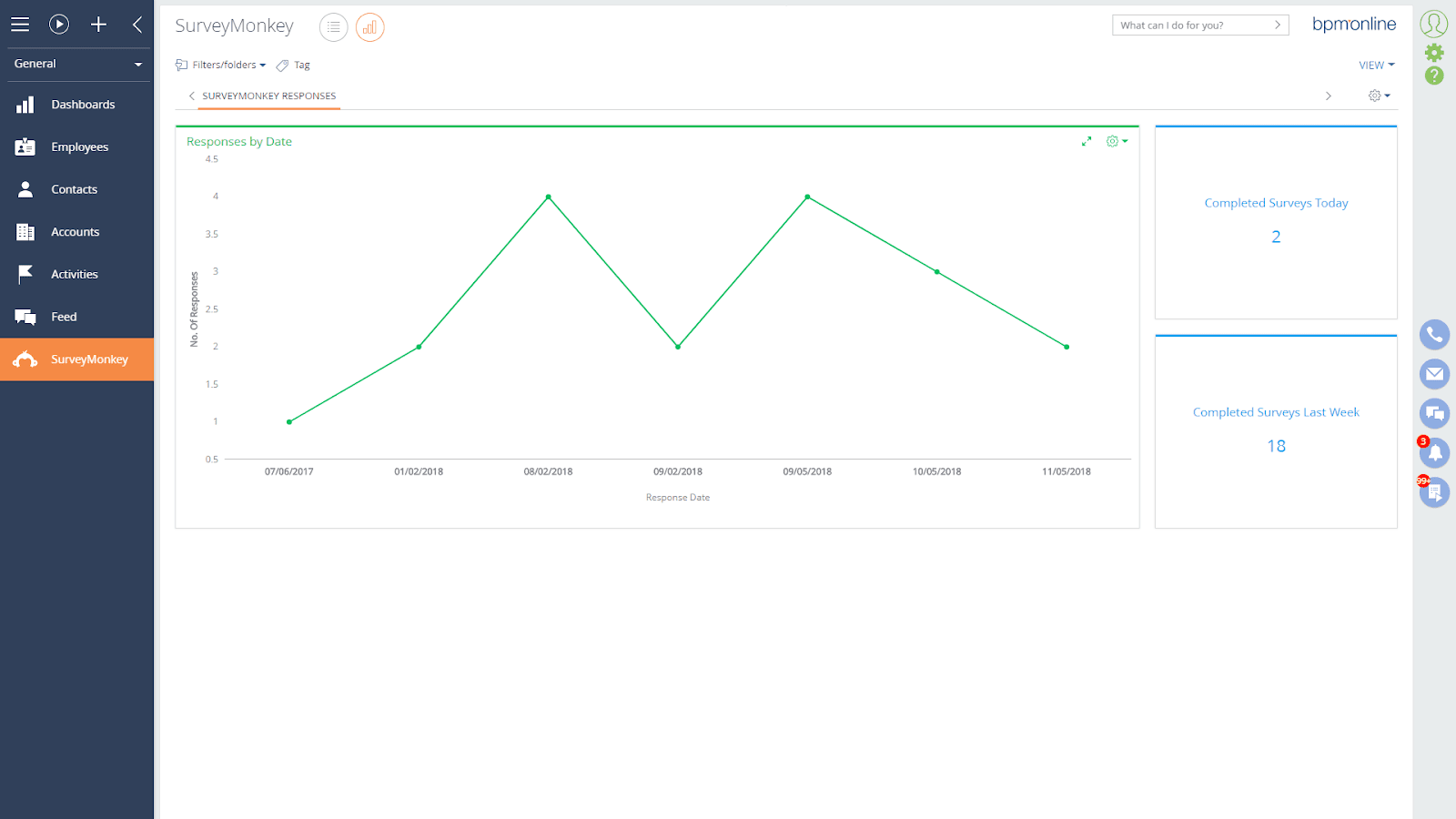1456x819 pixels.
Task: Switch to analytics chart view
Action: [370, 27]
